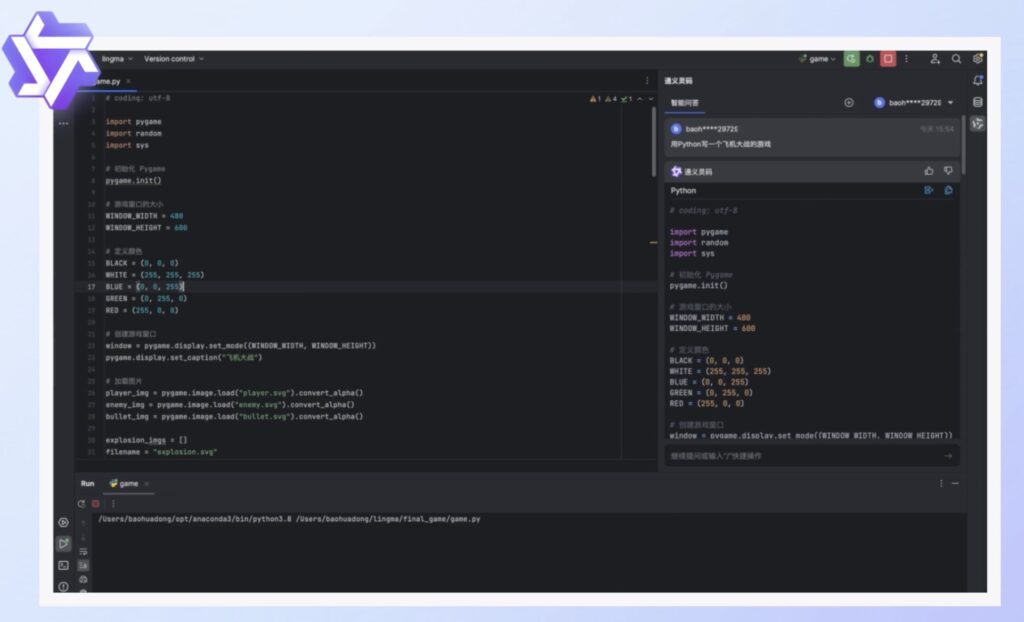Toggle thumbs down on the AI answer
This screenshot has height=622, width=1024.
[x=948, y=171]
